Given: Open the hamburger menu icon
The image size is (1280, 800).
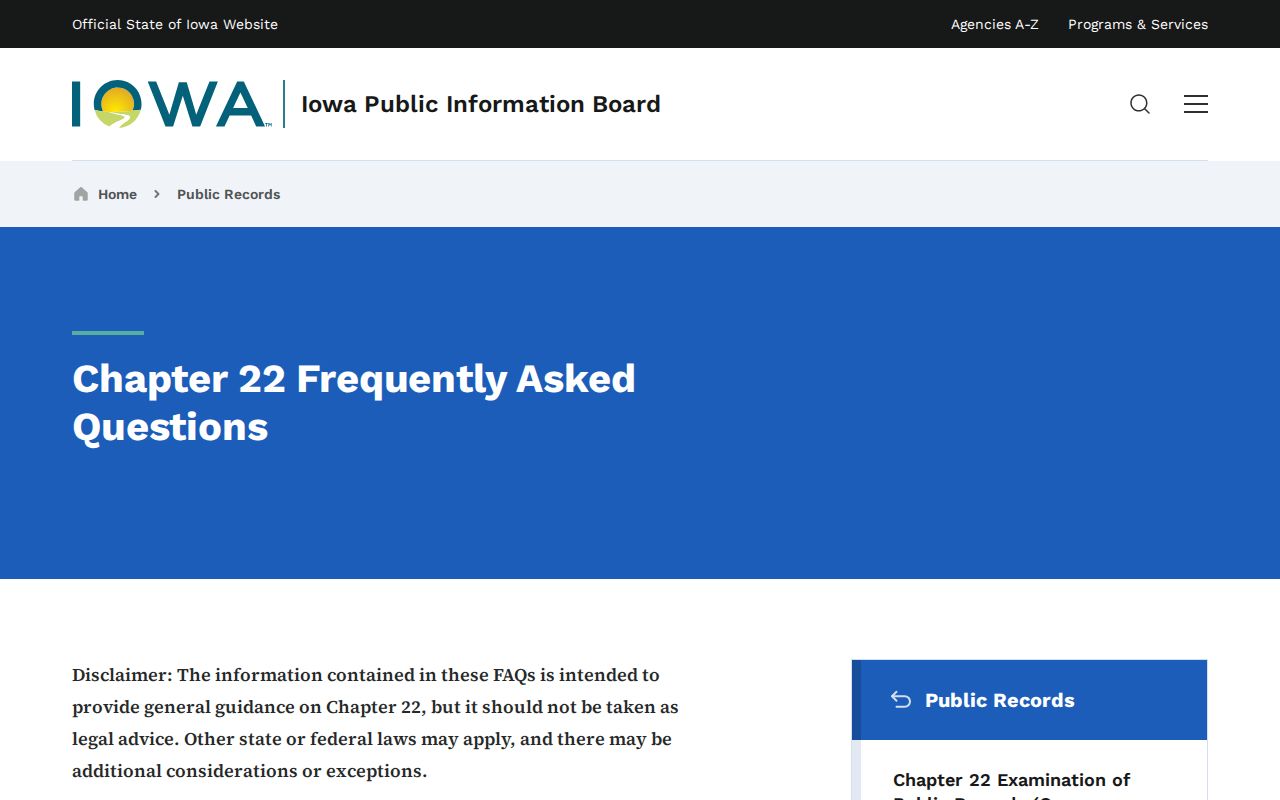Looking at the screenshot, I should tap(1196, 104).
